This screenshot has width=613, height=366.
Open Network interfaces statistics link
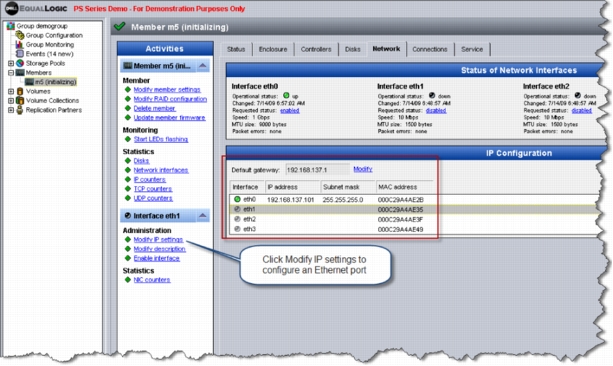point(161,170)
